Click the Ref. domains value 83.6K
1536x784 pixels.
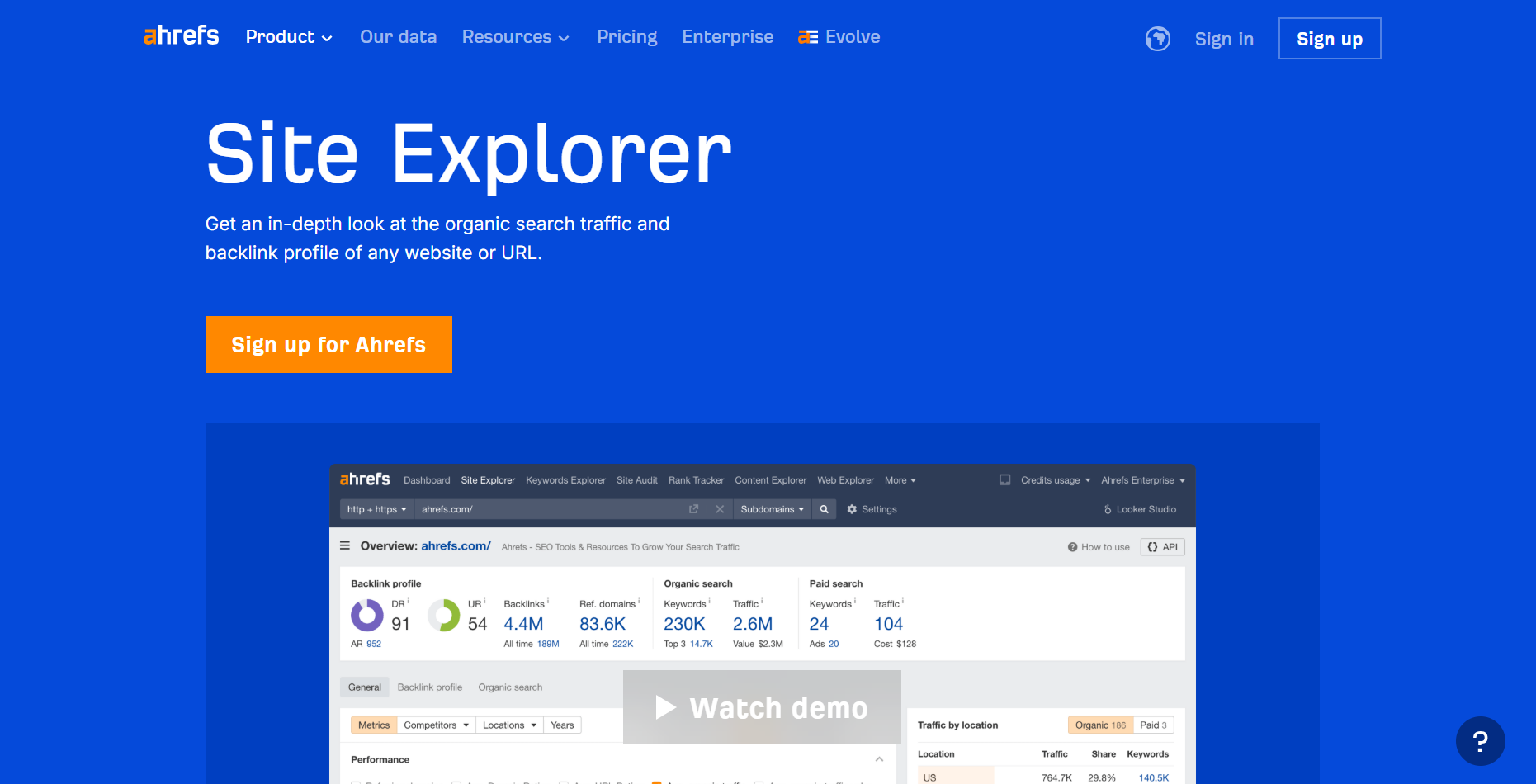603,624
